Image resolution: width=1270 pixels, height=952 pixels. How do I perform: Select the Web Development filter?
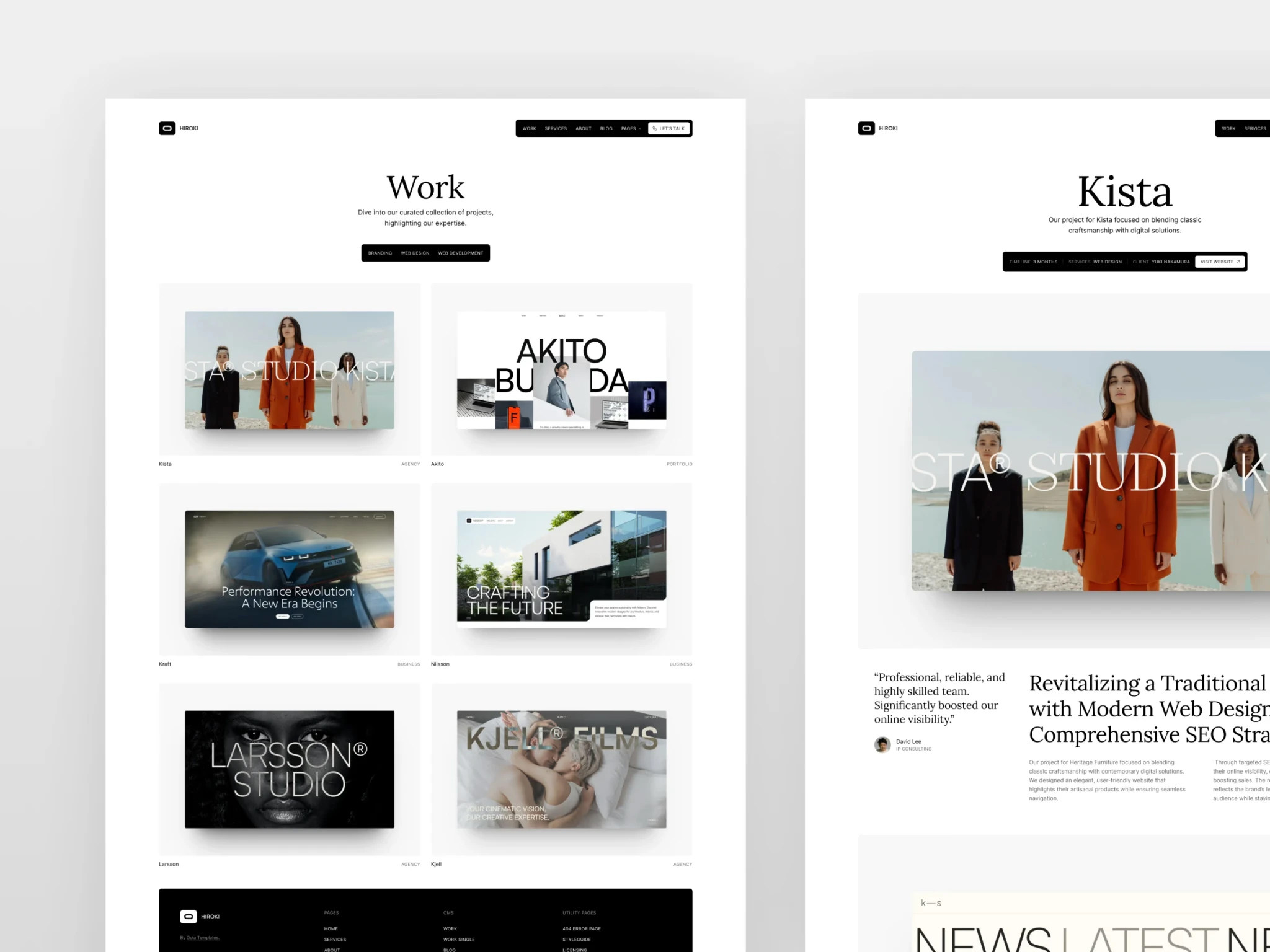click(x=460, y=253)
